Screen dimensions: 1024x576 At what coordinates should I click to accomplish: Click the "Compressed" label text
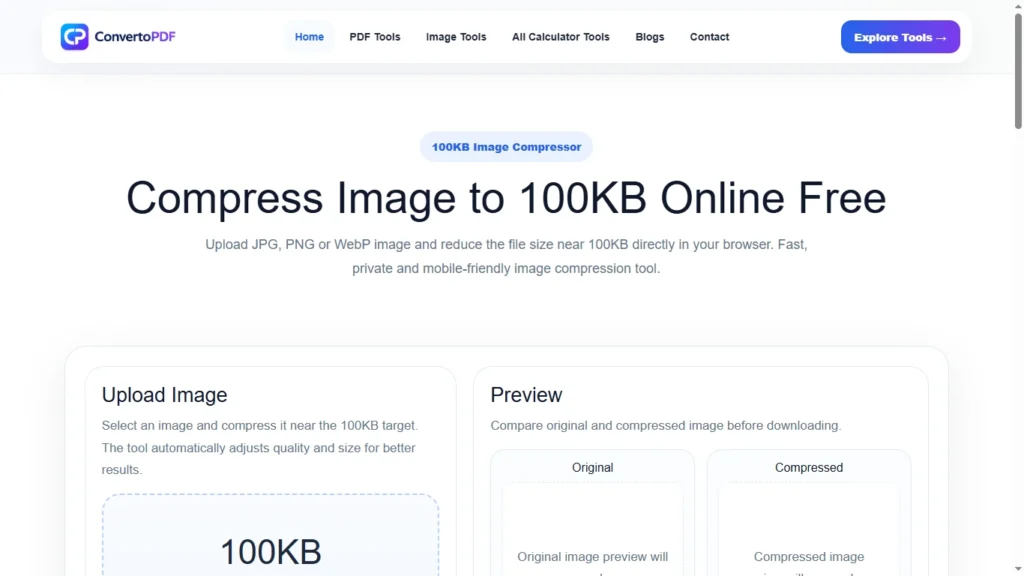coord(808,468)
